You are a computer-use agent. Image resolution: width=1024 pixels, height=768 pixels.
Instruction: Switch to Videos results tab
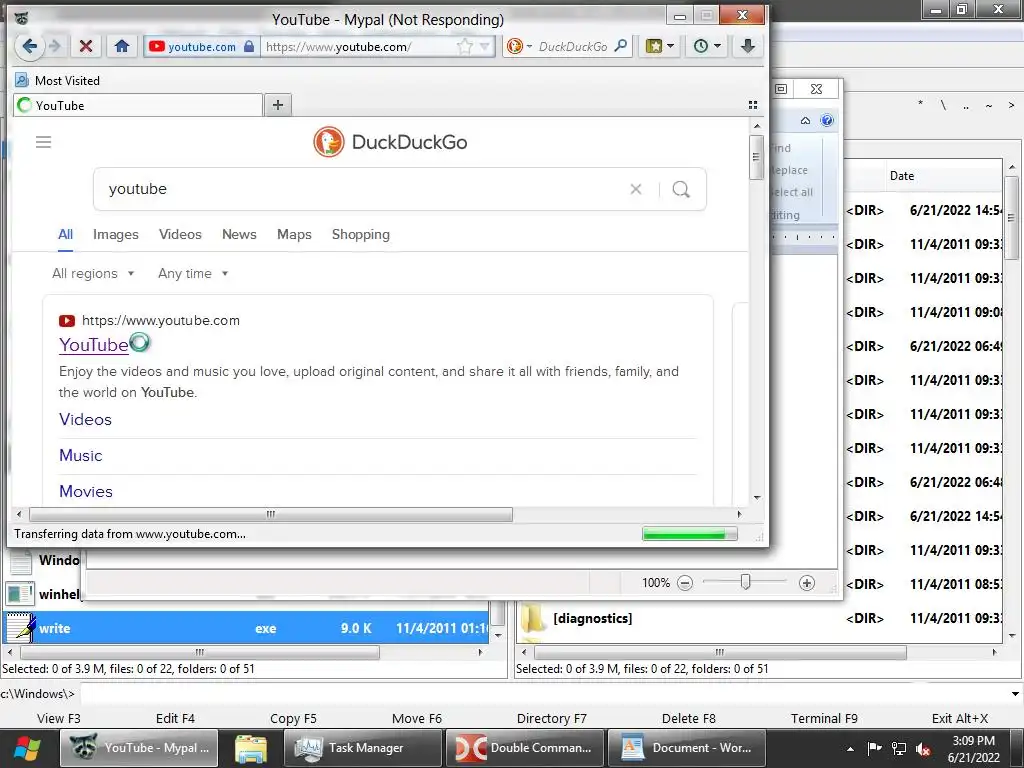click(180, 234)
